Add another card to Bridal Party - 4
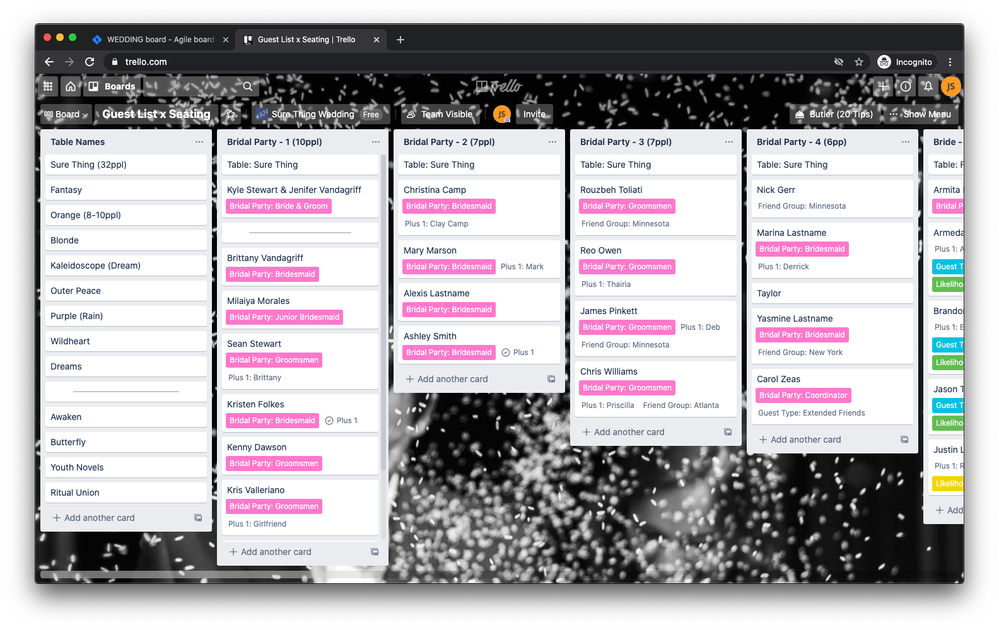 800,440
